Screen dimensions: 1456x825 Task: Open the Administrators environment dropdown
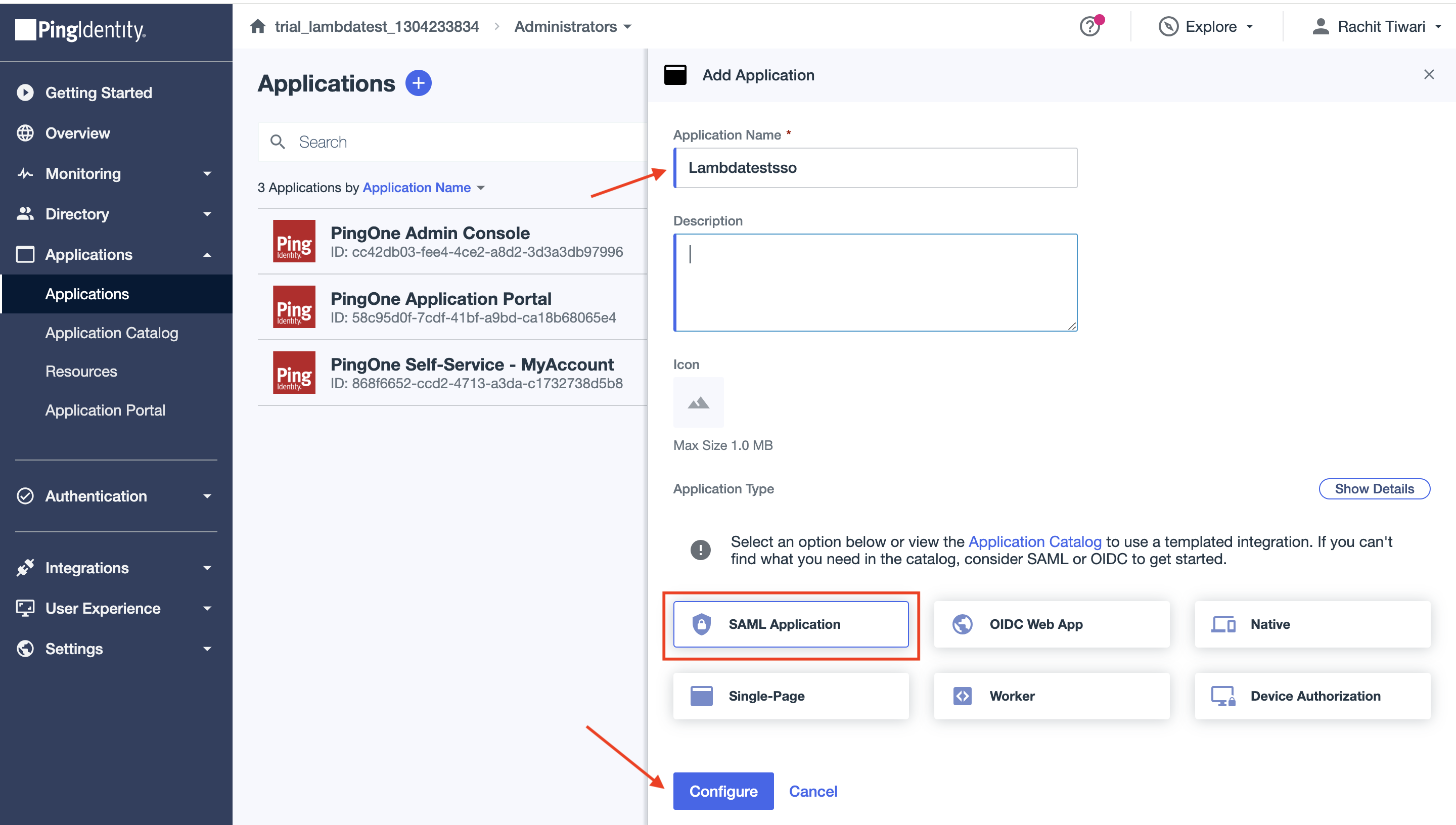(572, 27)
